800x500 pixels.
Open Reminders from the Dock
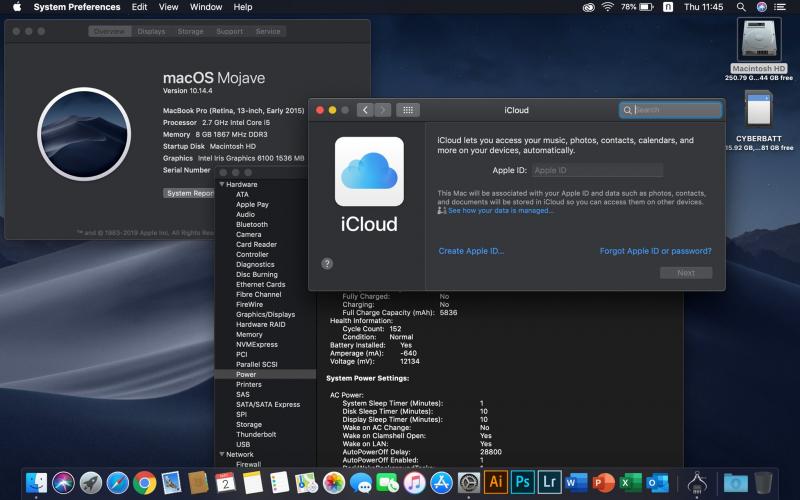pos(280,482)
